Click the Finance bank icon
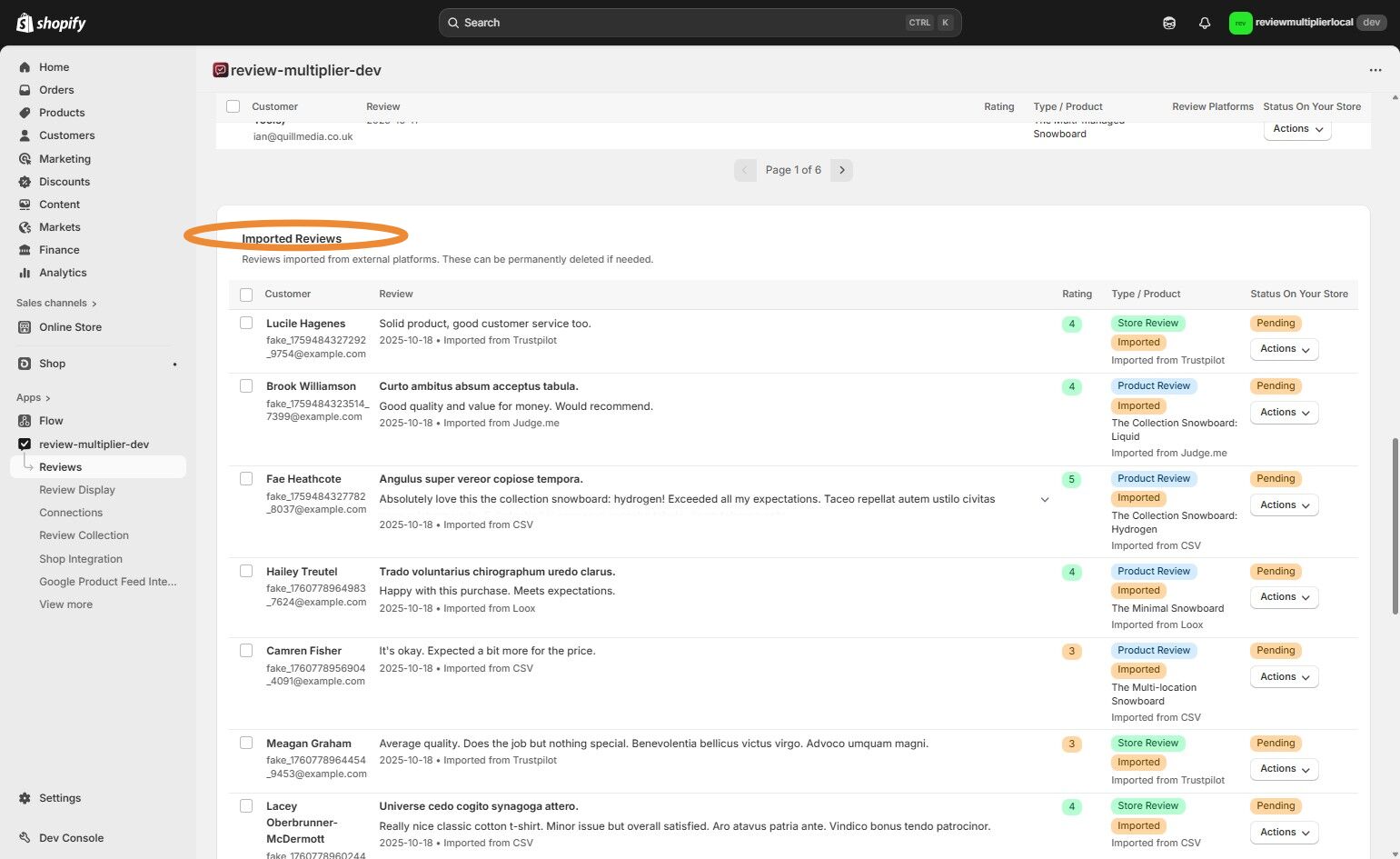This screenshot has height=859, width=1400. pos(25,250)
